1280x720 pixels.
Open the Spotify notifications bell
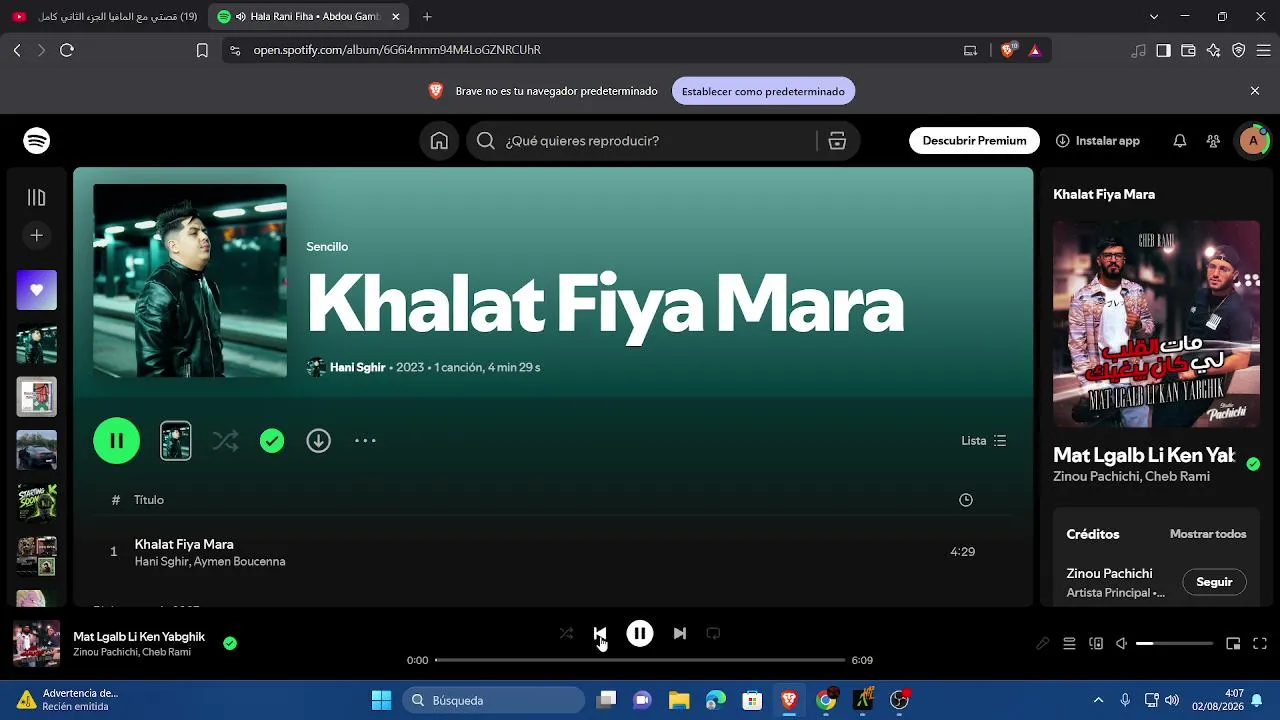(x=1180, y=141)
